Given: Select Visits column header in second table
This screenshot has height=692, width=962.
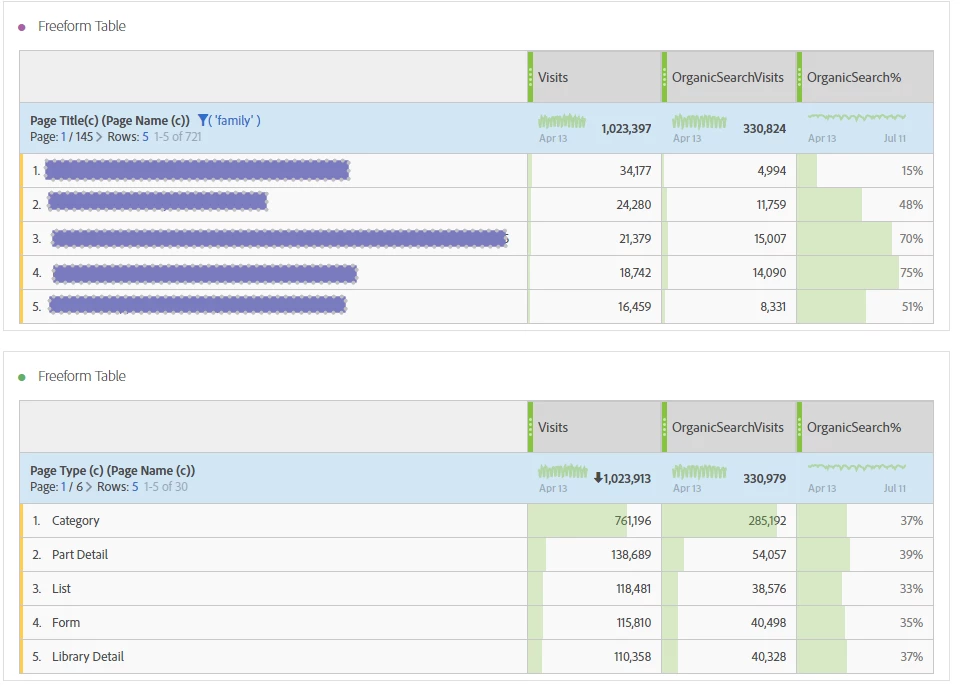Looking at the screenshot, I should (x=595, y=427).
